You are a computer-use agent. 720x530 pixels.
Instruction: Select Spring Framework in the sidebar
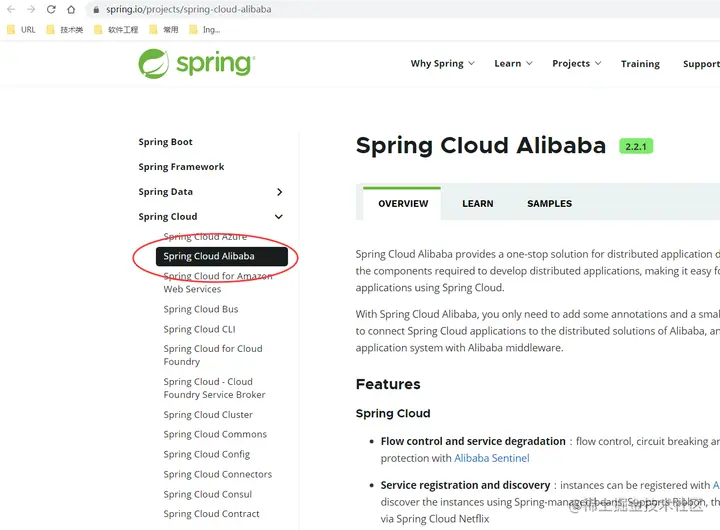point(181,167)
